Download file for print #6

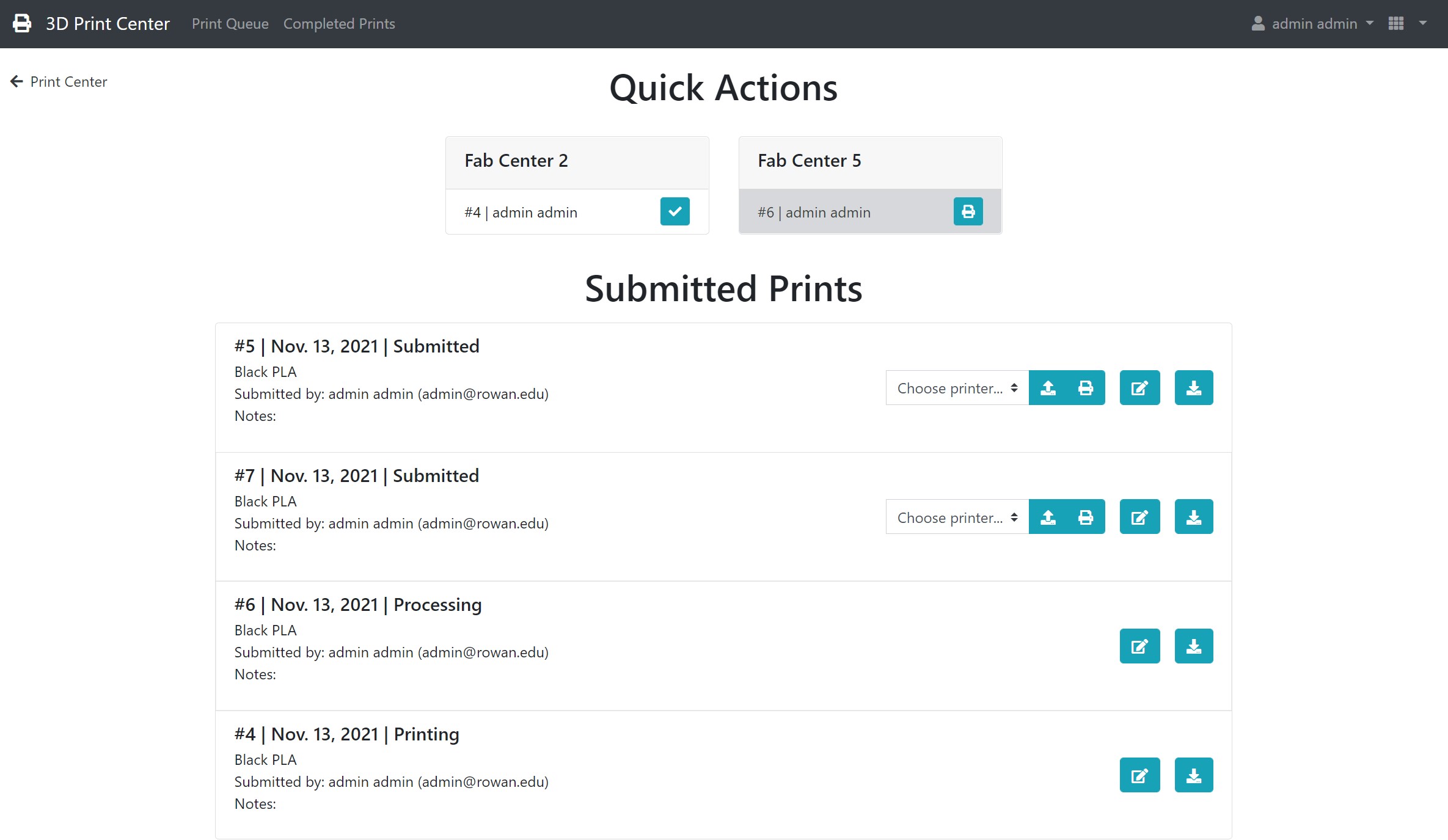click(x=1194, y=646)
